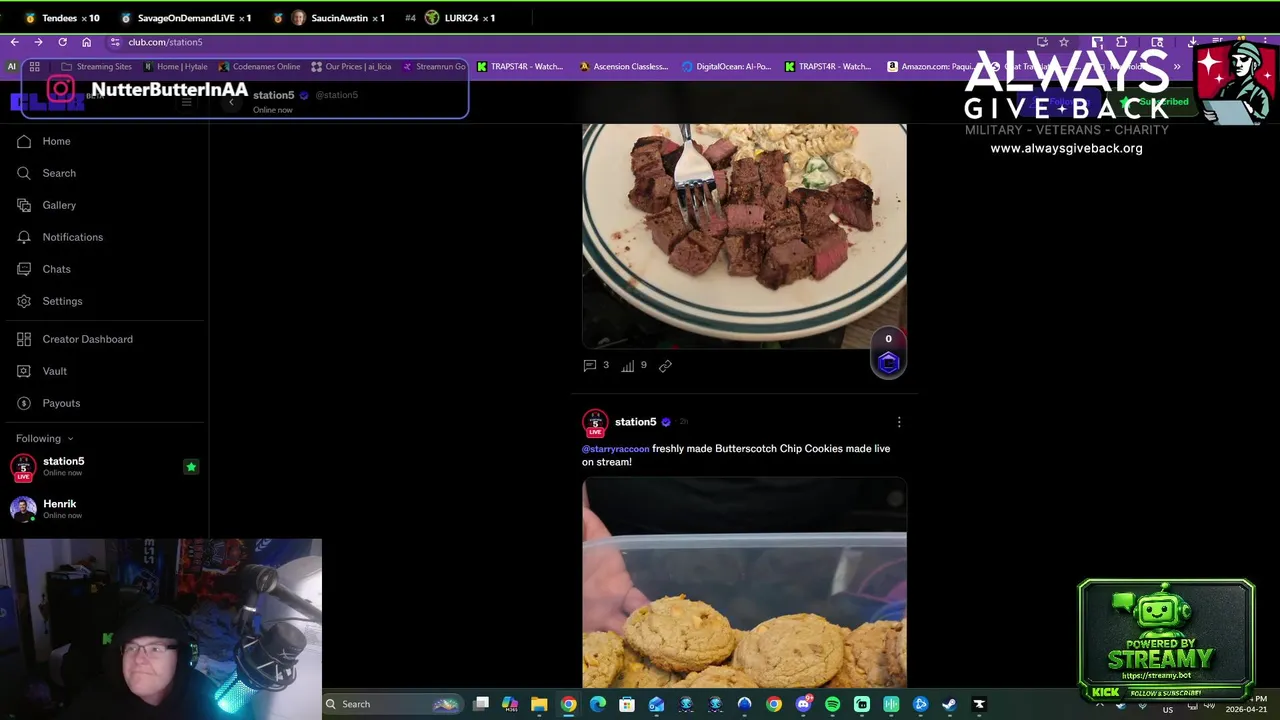The height and width of the screenshot is (720, 1280).
Task: Open Spotify from taskbar
Action: click(x=832, y=704)
